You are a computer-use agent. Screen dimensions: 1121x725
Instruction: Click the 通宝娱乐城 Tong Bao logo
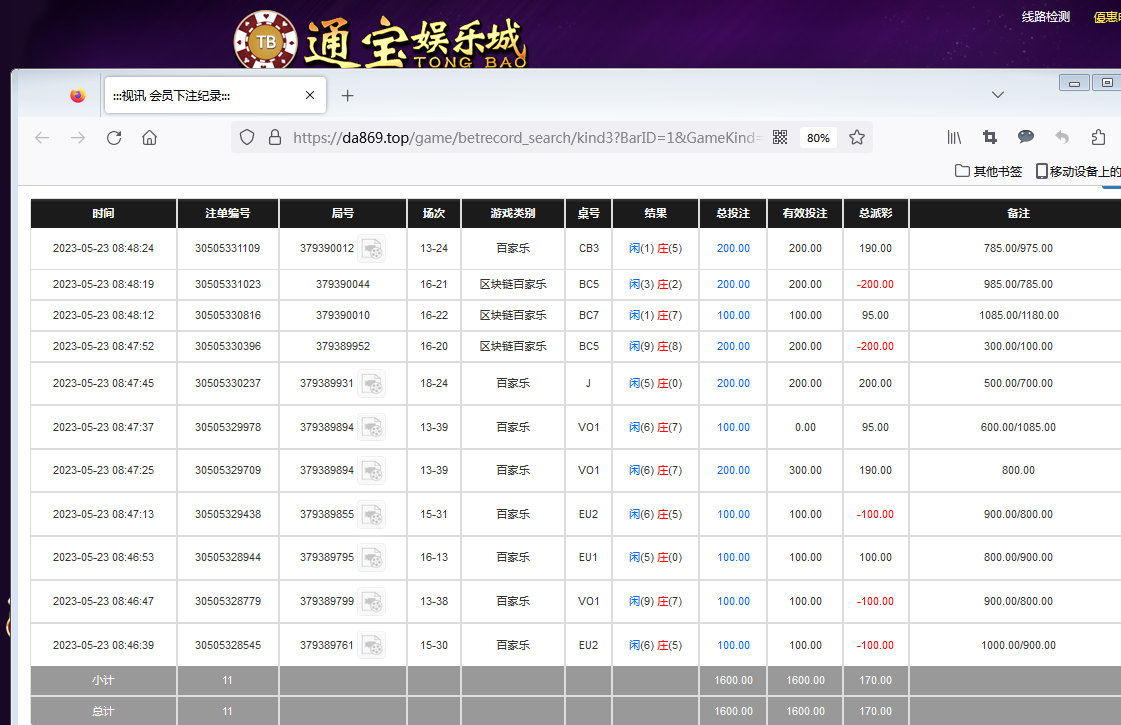tap(380, 41)
